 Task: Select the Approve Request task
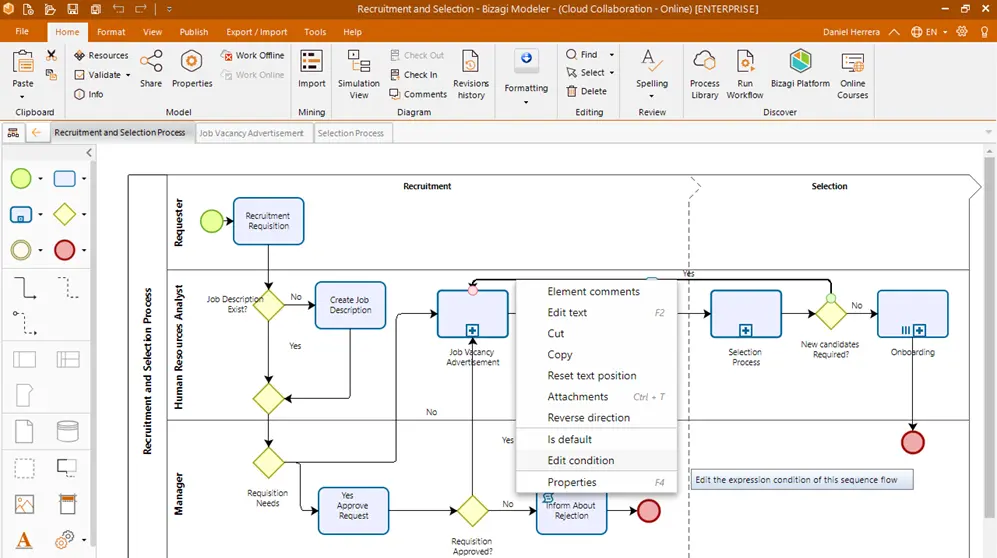[354, 510]
